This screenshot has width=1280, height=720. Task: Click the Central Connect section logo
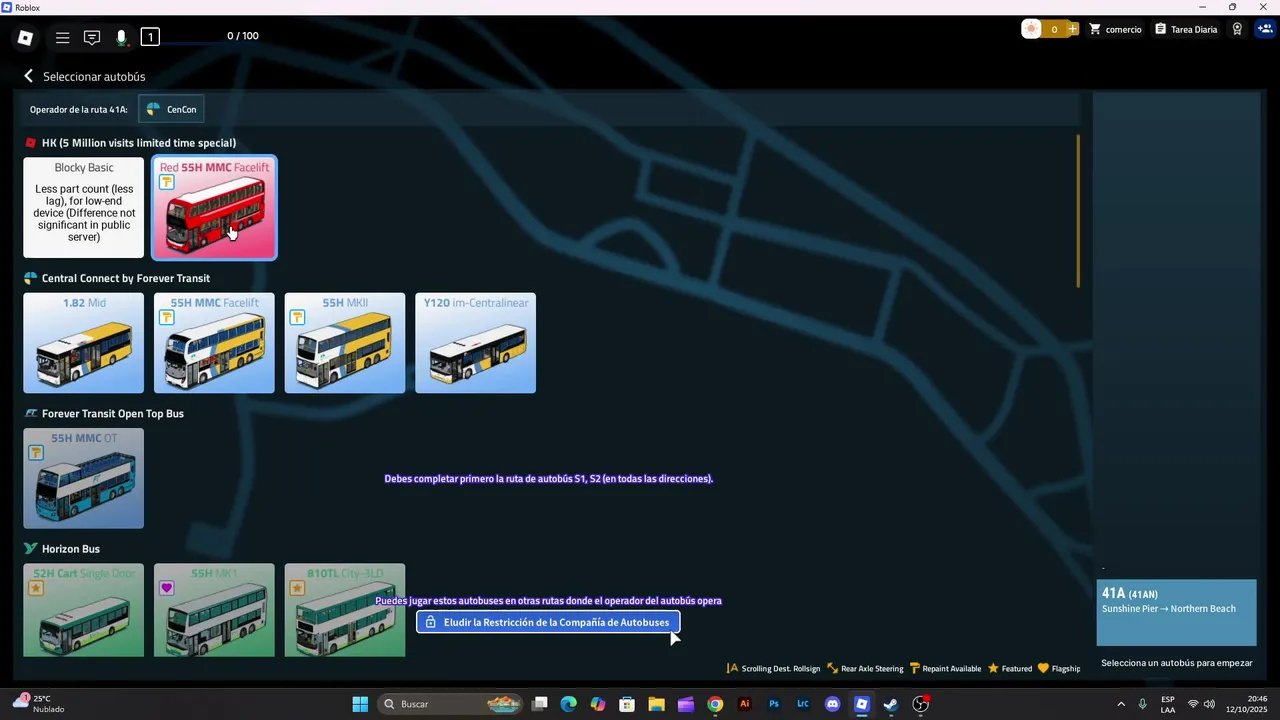click(x=31, y=278)
